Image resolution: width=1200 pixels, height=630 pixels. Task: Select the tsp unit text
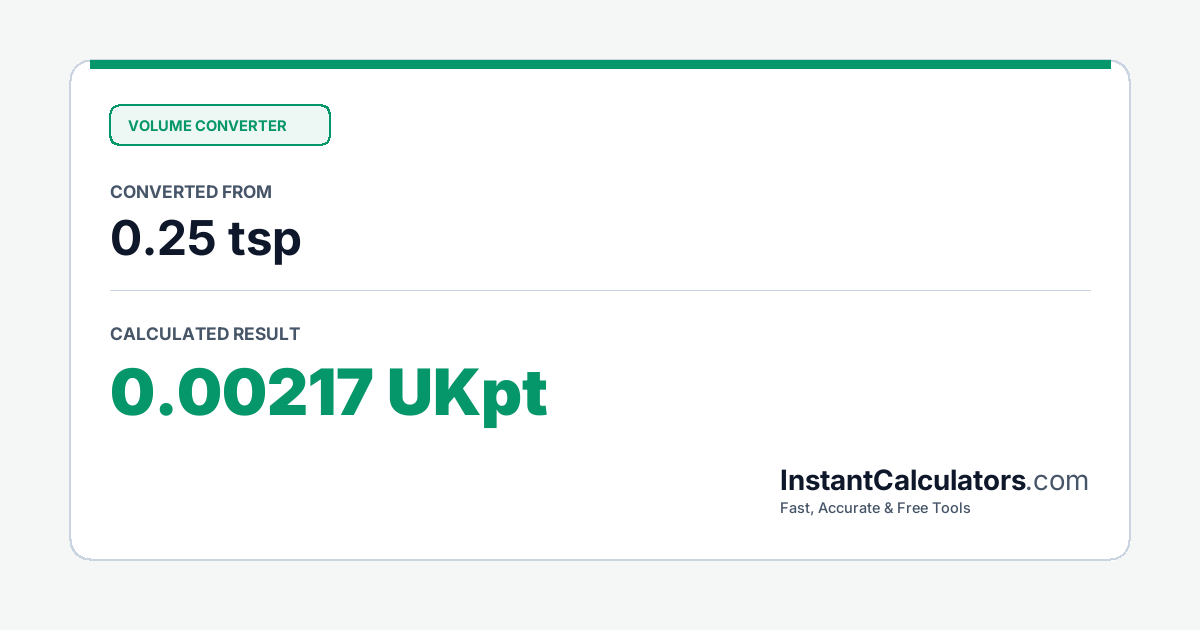(x=264, y=240)
